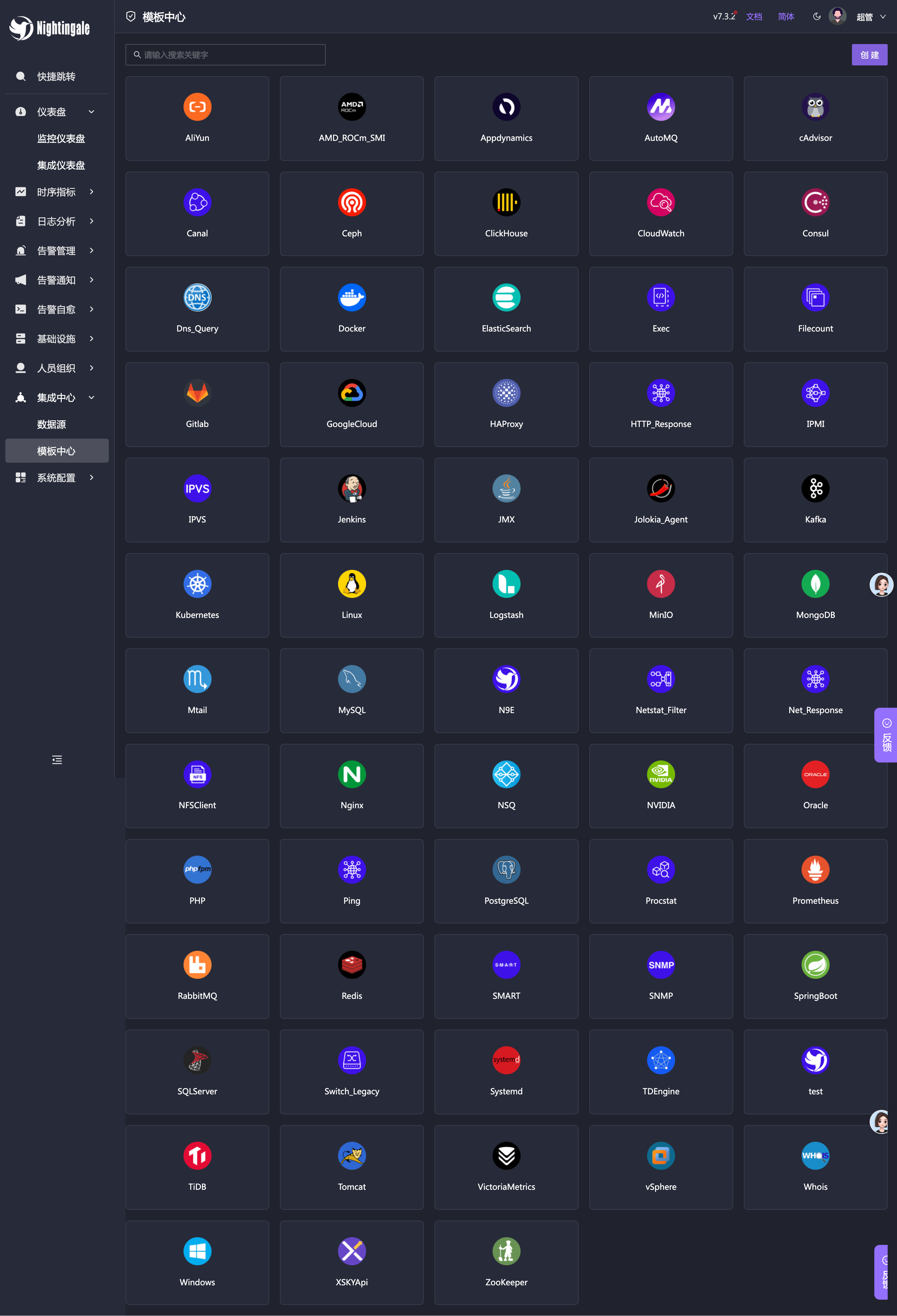This screenshot has width=897, height=1316.
Task: Click the Kafka template icon
Action: coord(815,488)
